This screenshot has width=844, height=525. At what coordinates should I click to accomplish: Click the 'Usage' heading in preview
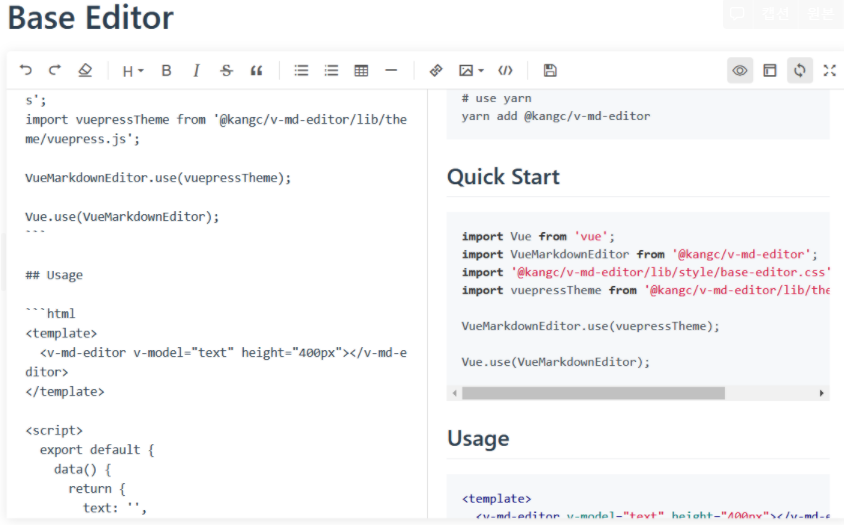point(478,439)
